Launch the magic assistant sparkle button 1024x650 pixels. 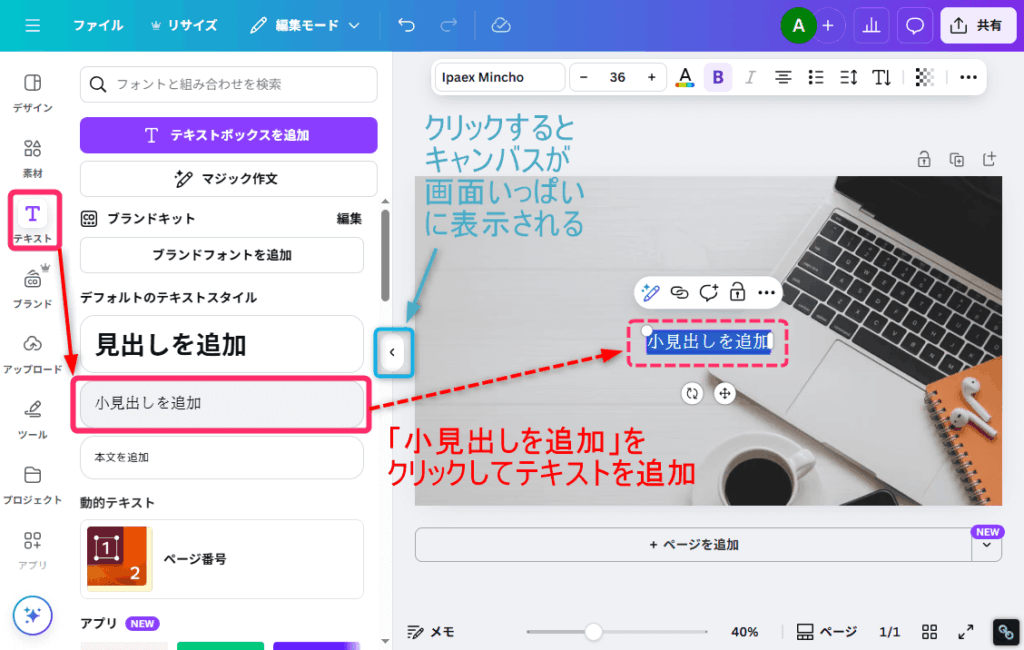[x=32, y=615]
